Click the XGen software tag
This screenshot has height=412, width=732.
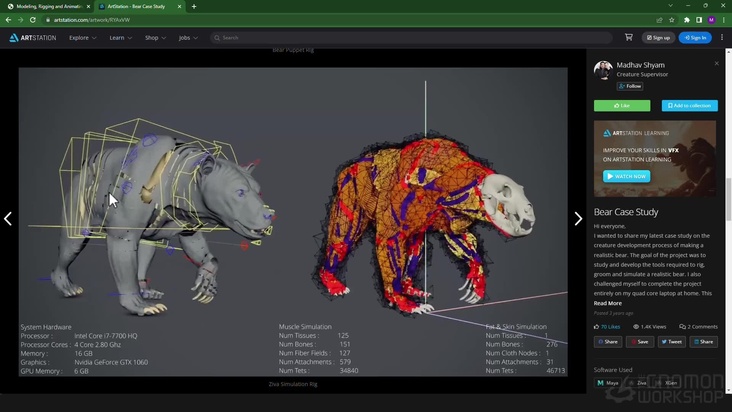(x=667, y=383)
